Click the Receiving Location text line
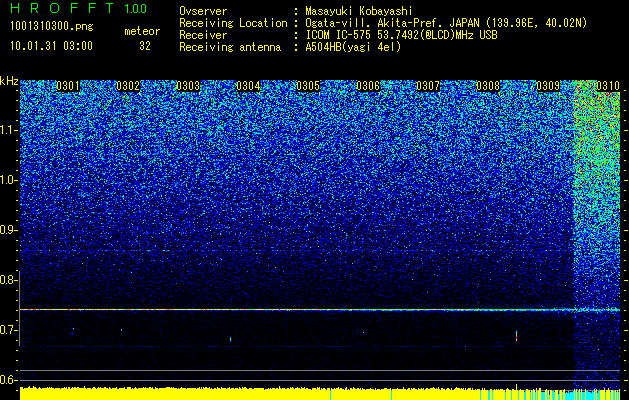 tap(383, 23)
